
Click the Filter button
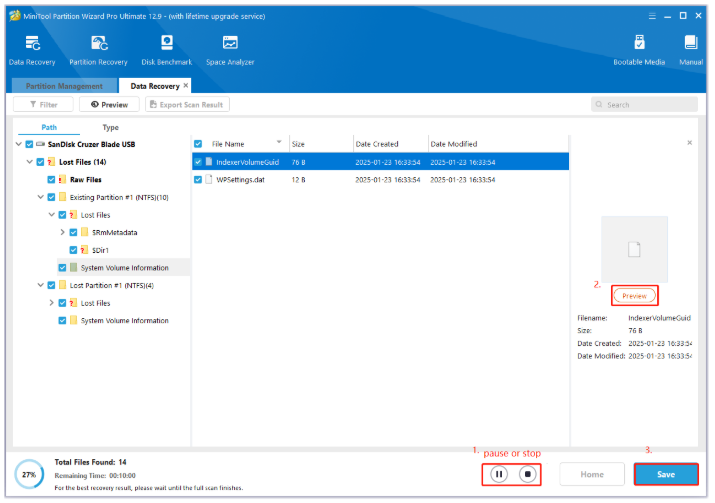pyautogui.click(x=43, y=104)
